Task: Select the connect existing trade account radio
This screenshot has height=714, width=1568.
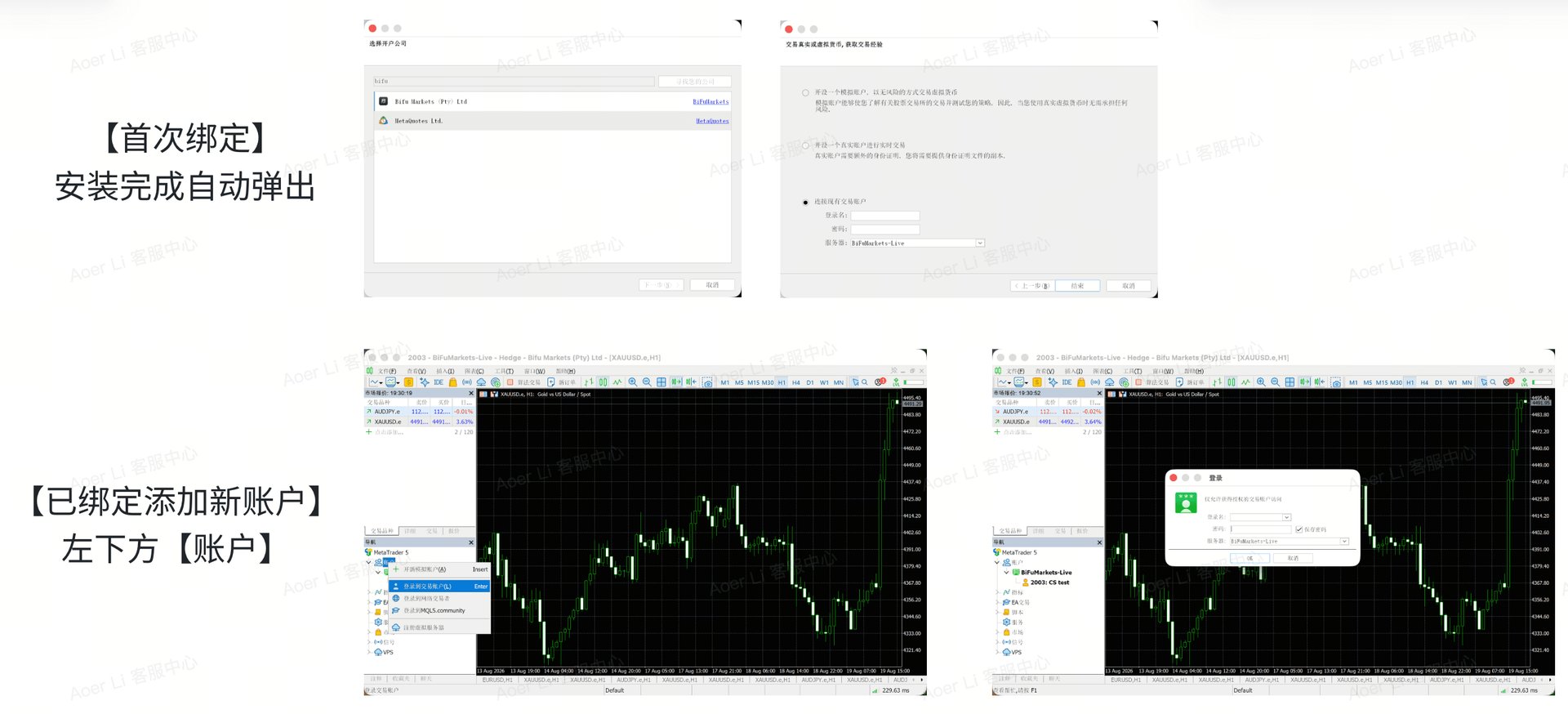Action: coord(805,202)
